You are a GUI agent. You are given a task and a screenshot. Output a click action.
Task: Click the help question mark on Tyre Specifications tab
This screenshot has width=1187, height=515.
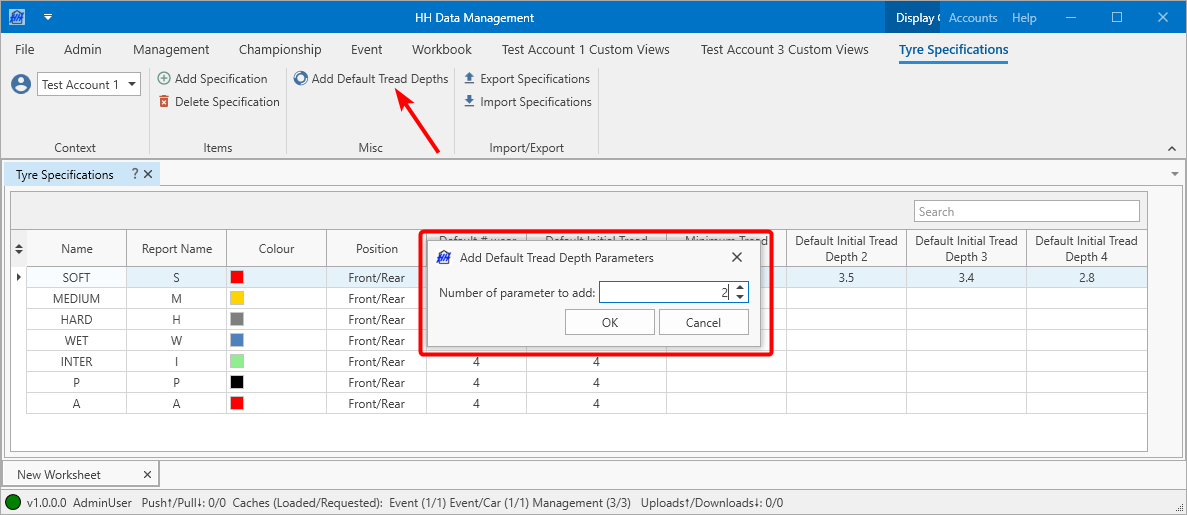[135, 174]
